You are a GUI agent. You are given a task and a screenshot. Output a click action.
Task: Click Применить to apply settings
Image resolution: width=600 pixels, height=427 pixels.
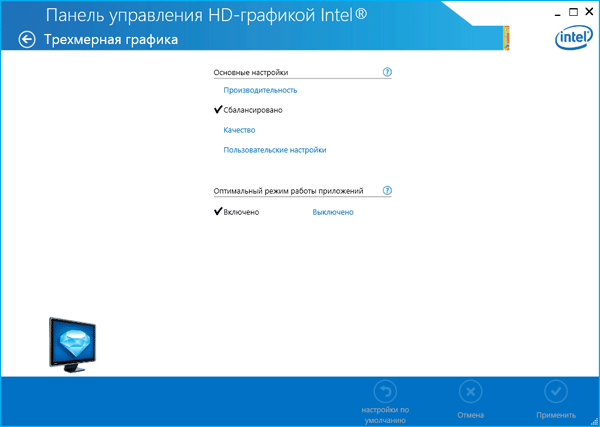click(556, 399)
